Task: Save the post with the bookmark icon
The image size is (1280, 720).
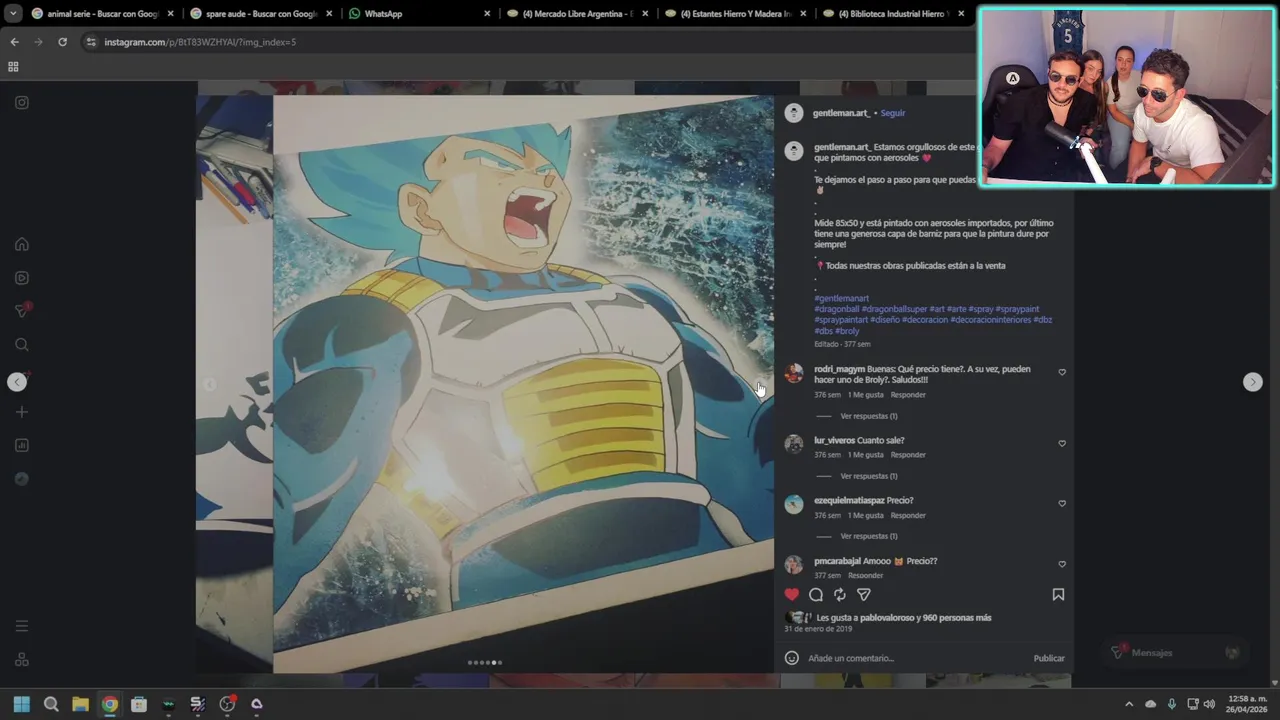Action: pos(1058,594)
